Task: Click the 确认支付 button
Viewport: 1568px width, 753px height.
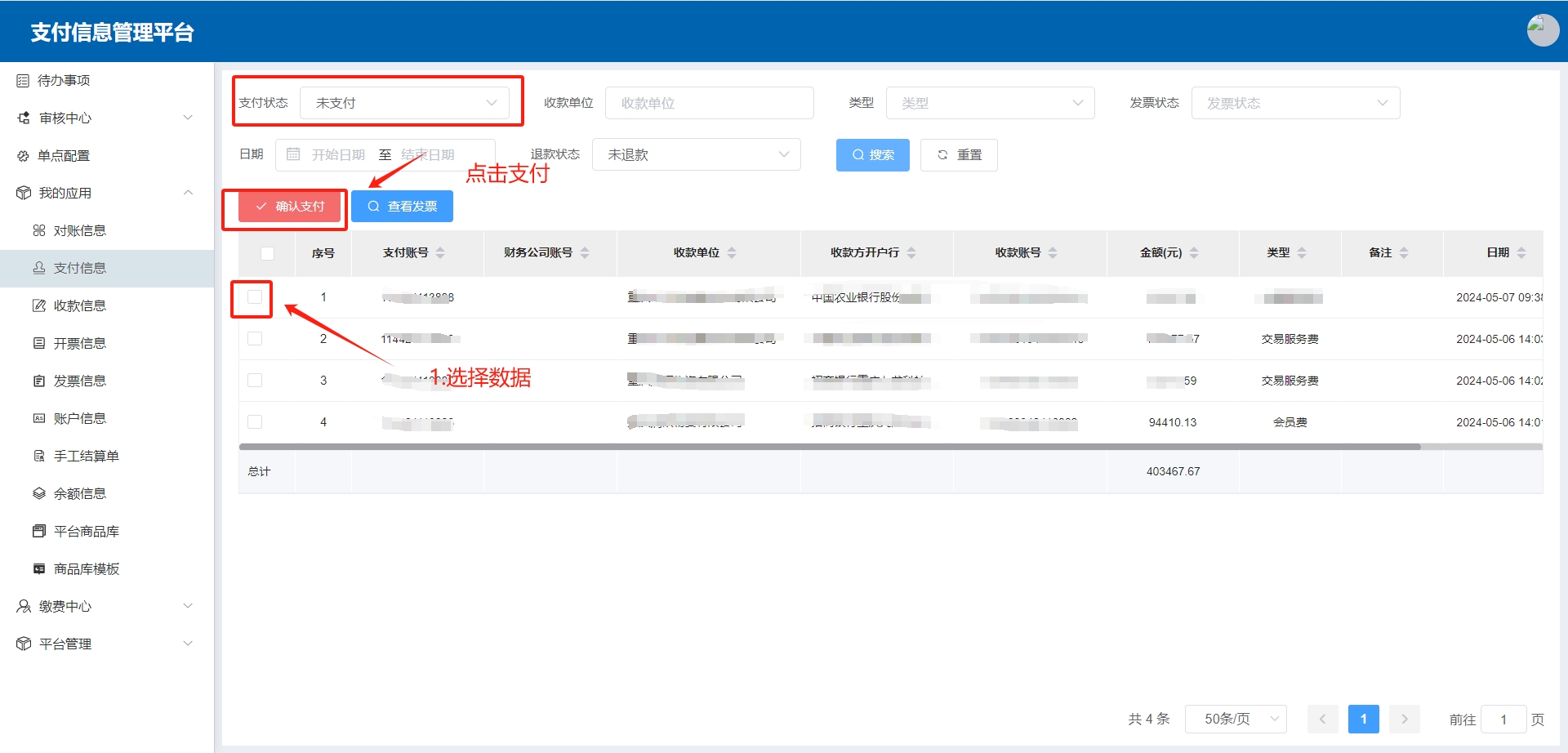Action: point(290,207)
